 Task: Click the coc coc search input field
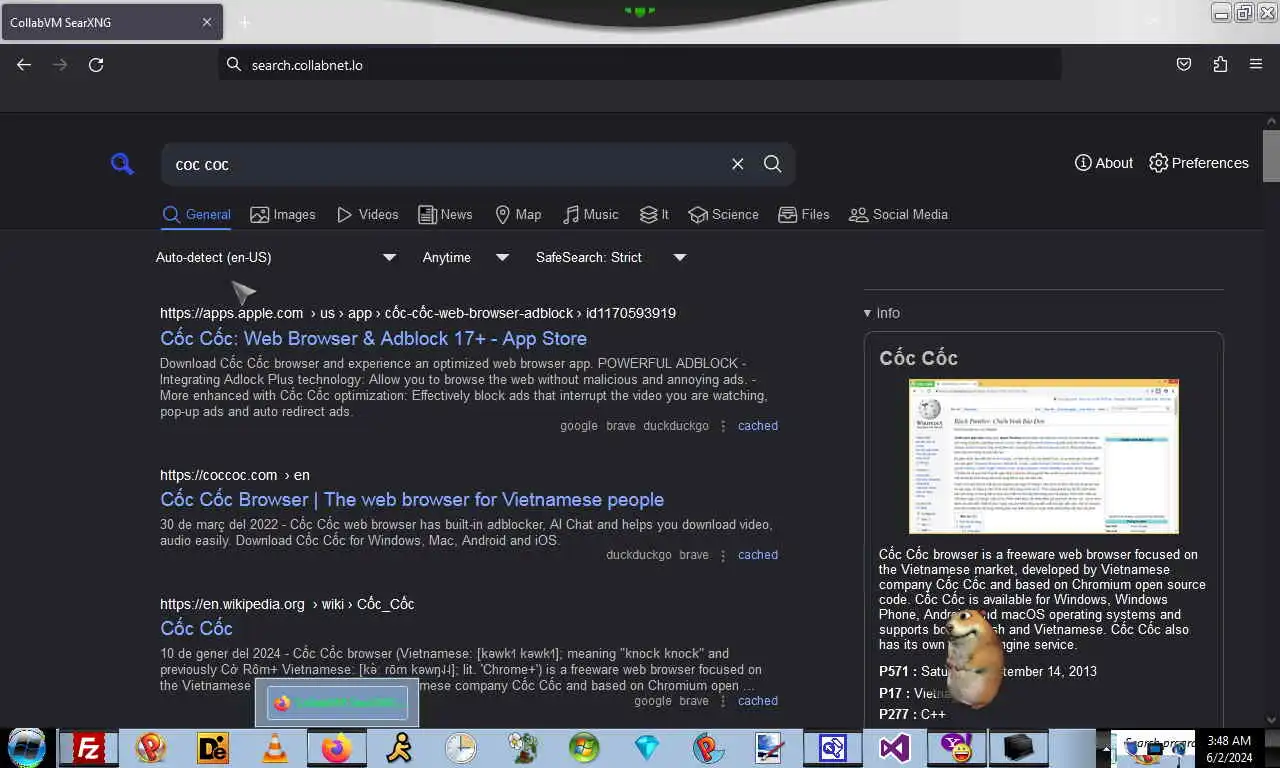point(446,164)
